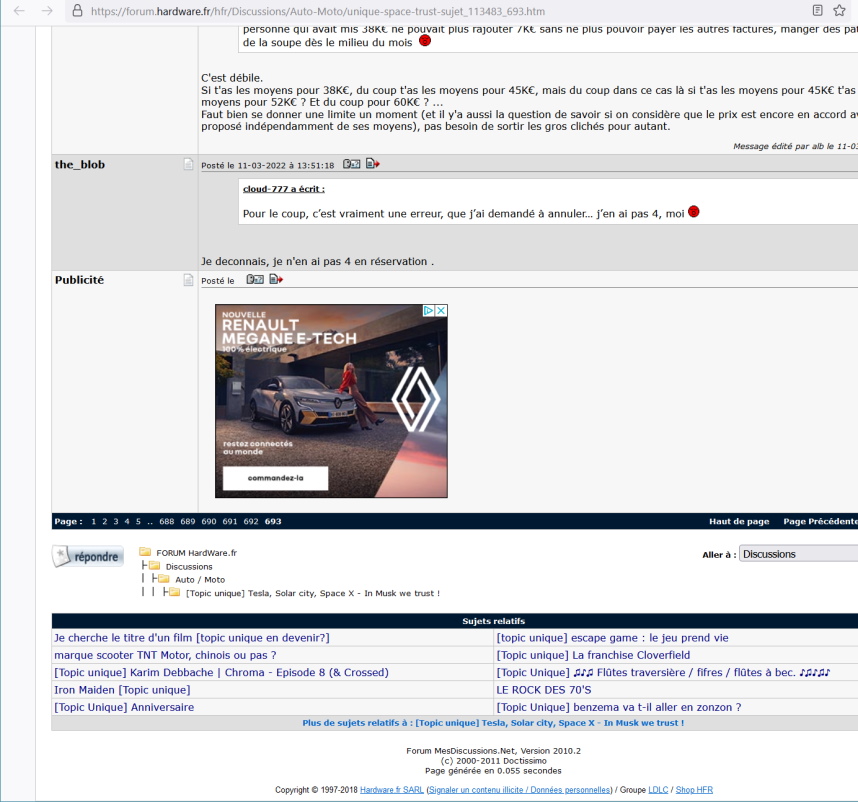
Task: Click the padlock site security icon
Action: coord(78,10)
